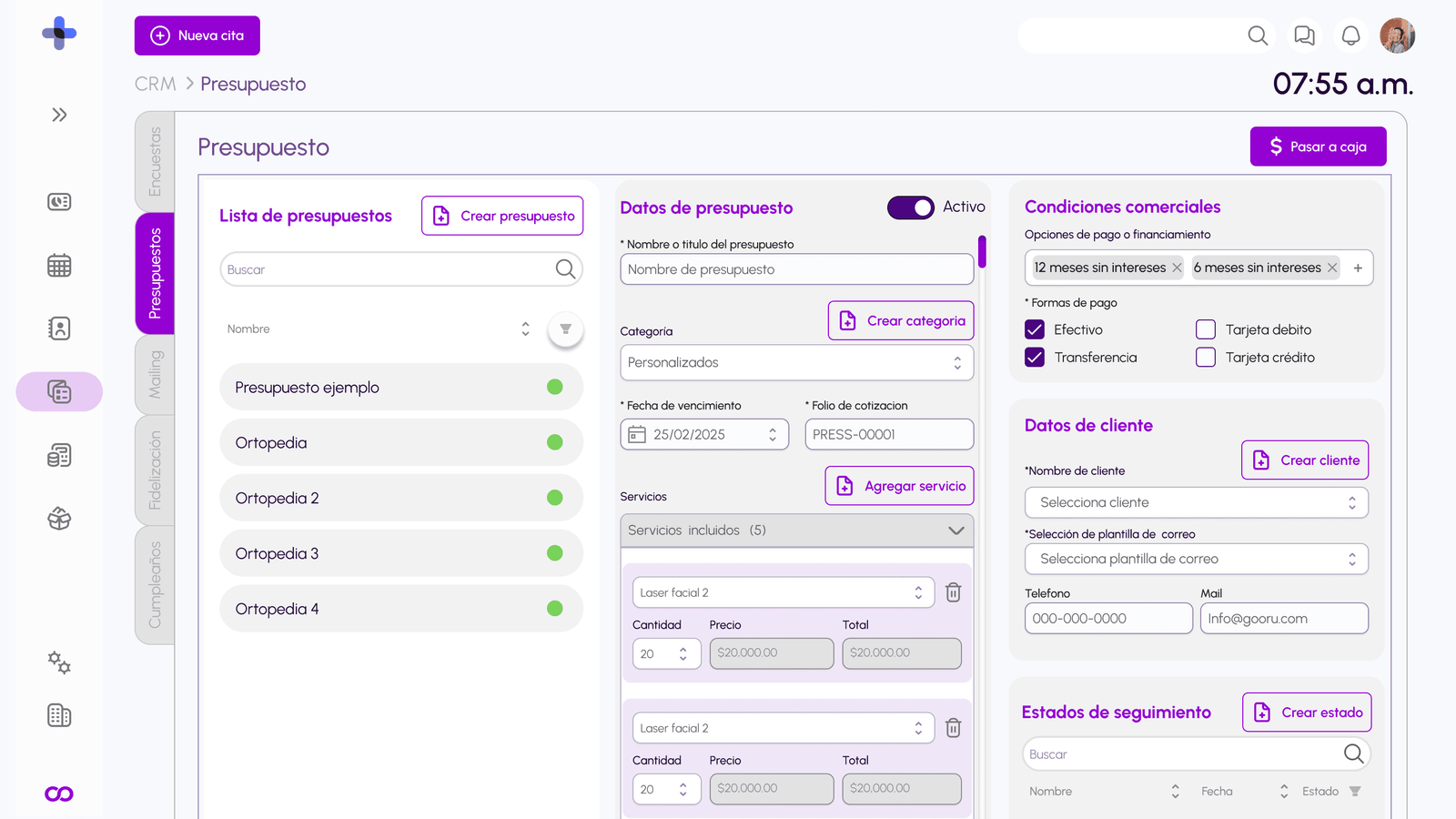The image size is (1456, 819).
Task: Collapse the Servicios incluidos section
Action: coord(955,531)
